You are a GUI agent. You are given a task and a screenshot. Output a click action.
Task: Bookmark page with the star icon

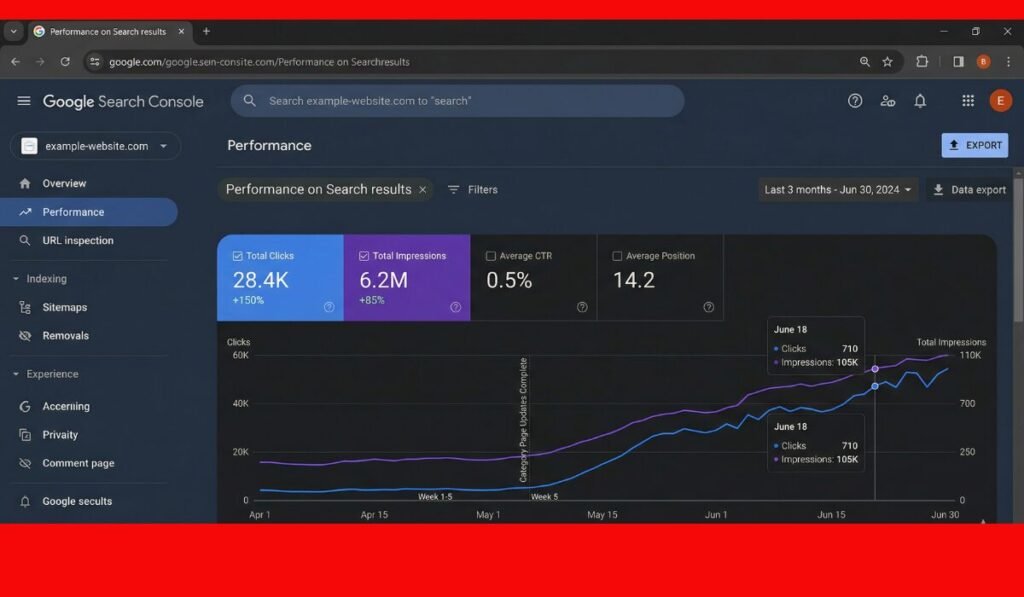[887, 62]
